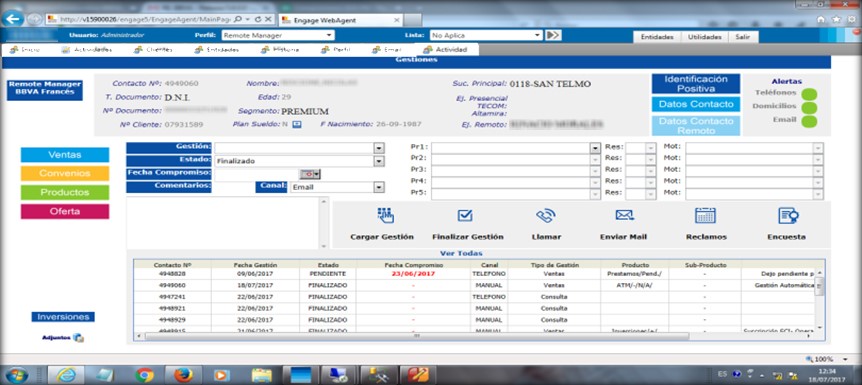Screen dimensions: 862x385
Task: Switch to the Historia tab
Action: pos(280,50)
